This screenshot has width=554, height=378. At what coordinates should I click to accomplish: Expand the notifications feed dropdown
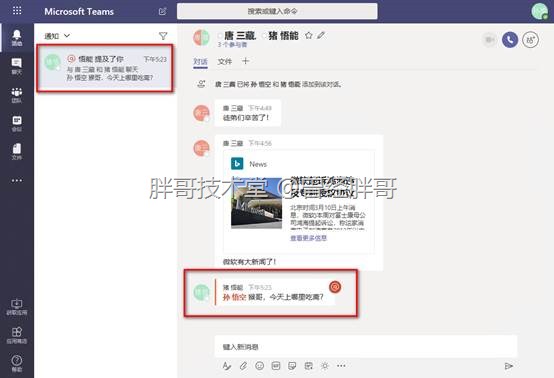coord(57,36)
